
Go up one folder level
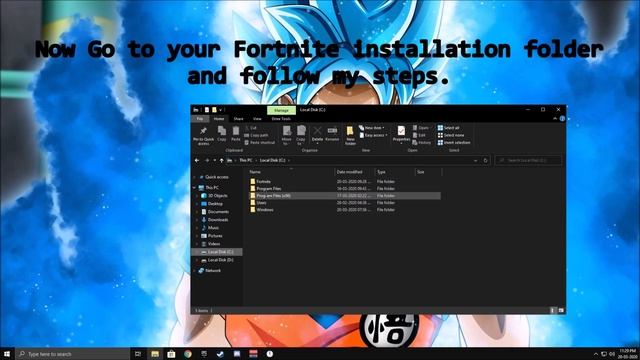(x=222, y=160)
